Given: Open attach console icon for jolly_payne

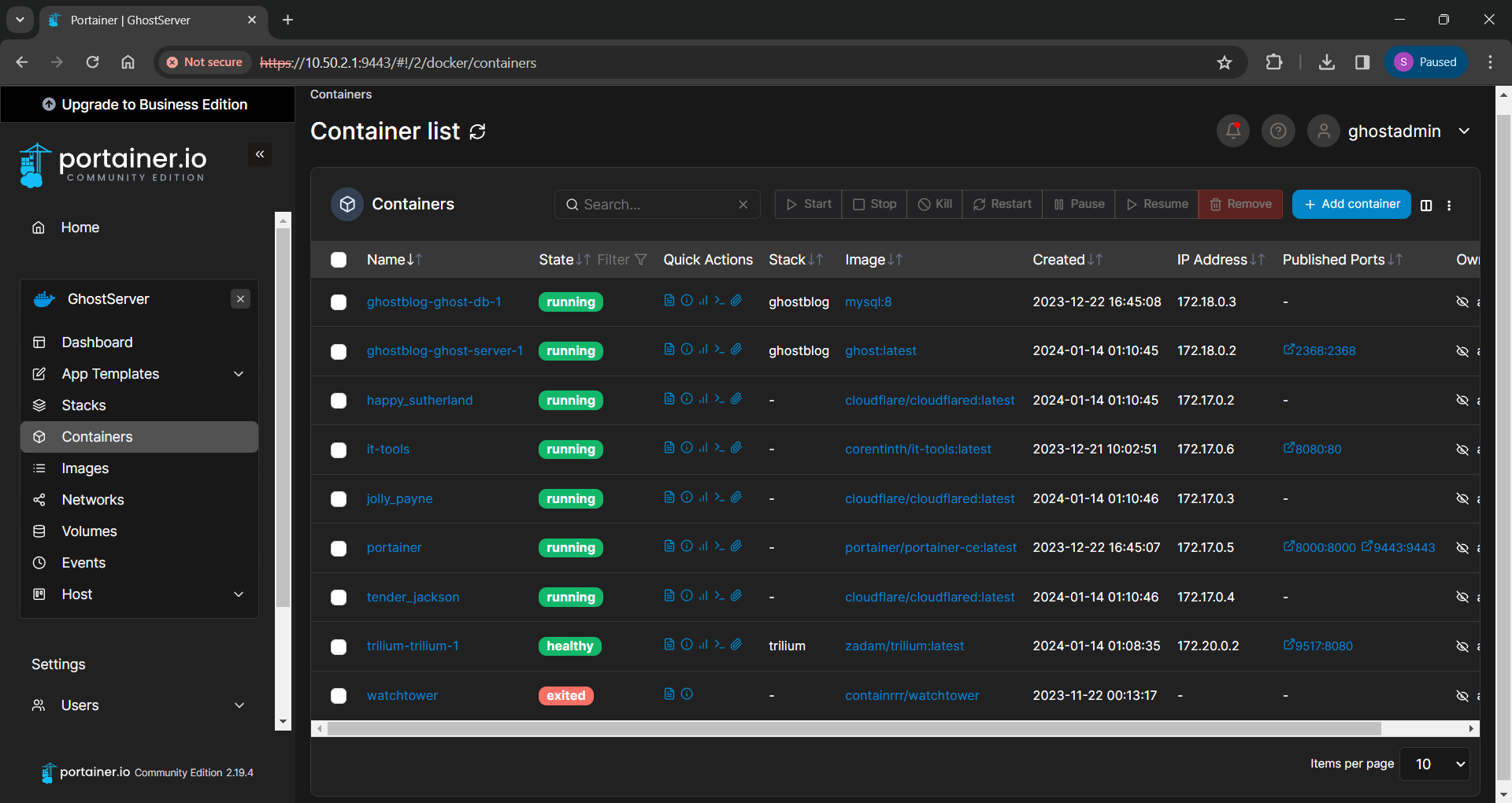Looking at the screenshot, I should 736,497.
